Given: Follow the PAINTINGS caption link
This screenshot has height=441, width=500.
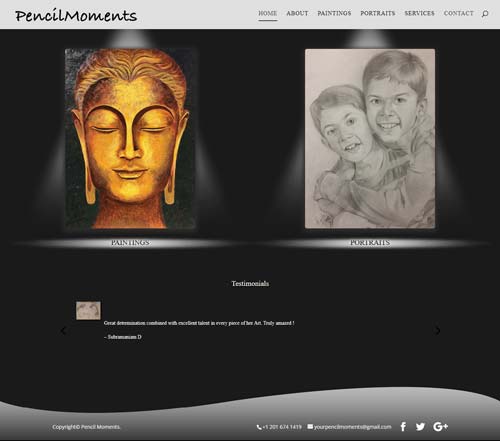Looking at the screenshot, I should tap(130, 243).
